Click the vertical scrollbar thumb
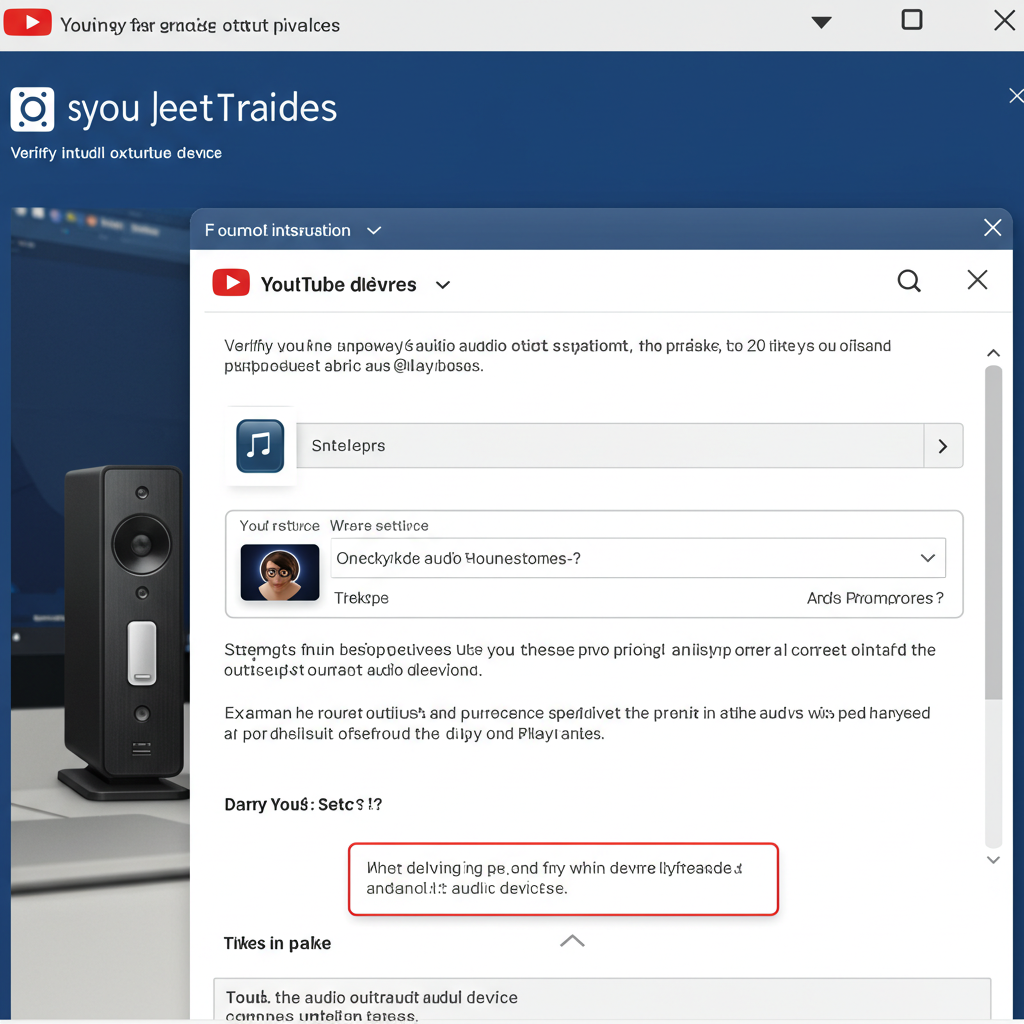1024x1024 pixels. tap(993, 532)
